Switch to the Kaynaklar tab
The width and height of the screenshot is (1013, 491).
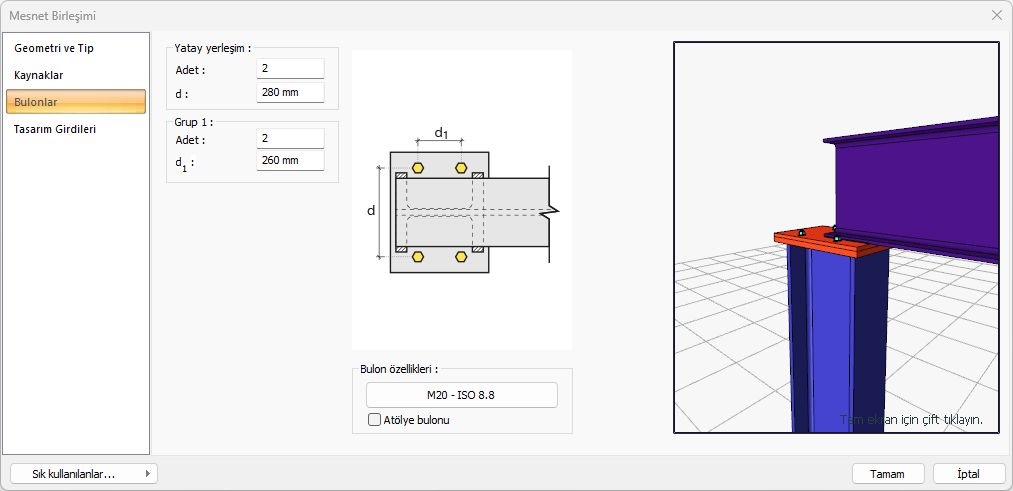[x=39, y=75]
